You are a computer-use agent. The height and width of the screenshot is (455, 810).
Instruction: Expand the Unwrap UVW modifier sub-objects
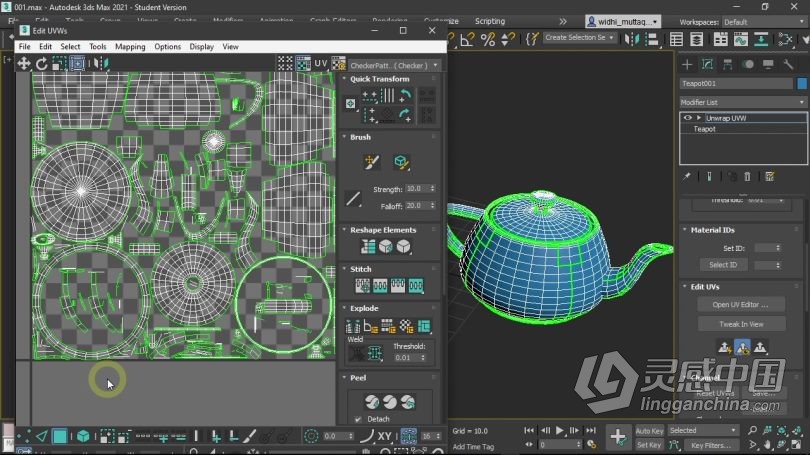[698, 118]
